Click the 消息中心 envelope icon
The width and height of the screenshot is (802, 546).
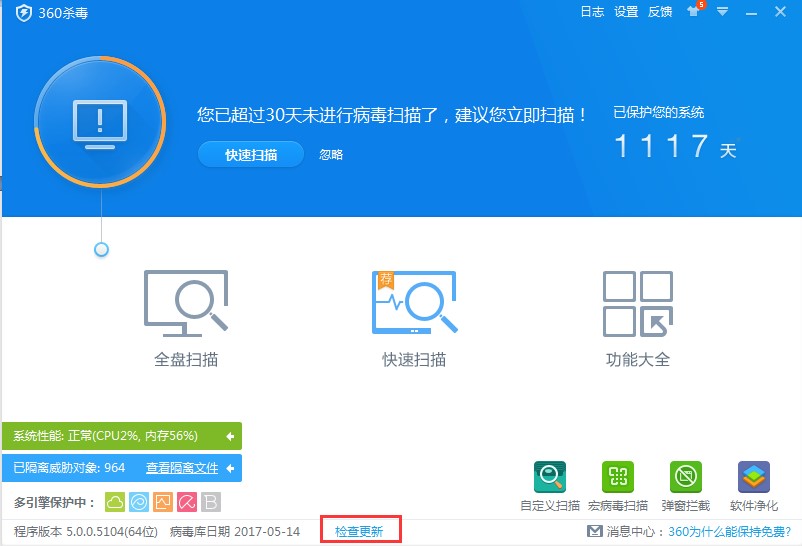pos(594,531)
